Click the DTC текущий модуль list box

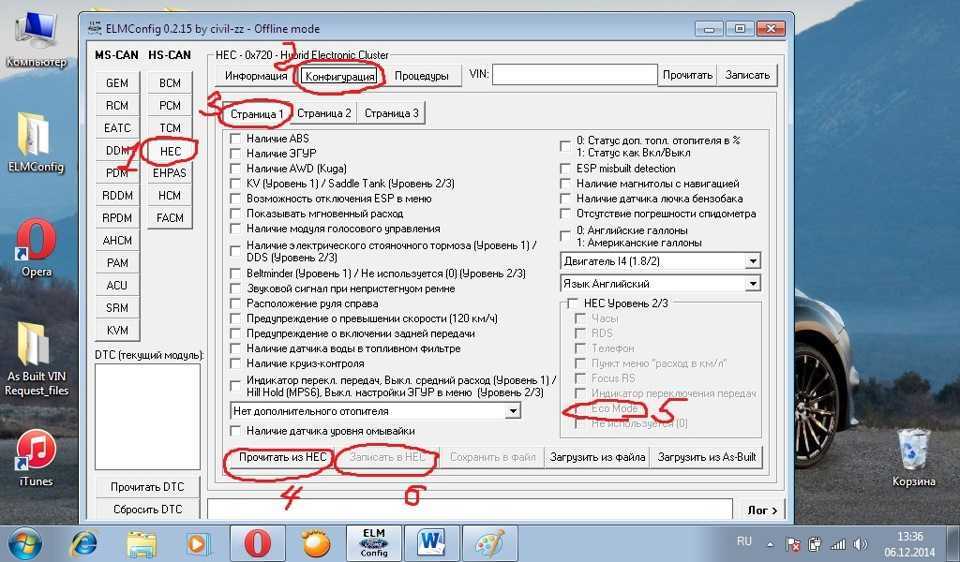click(148, 416)
